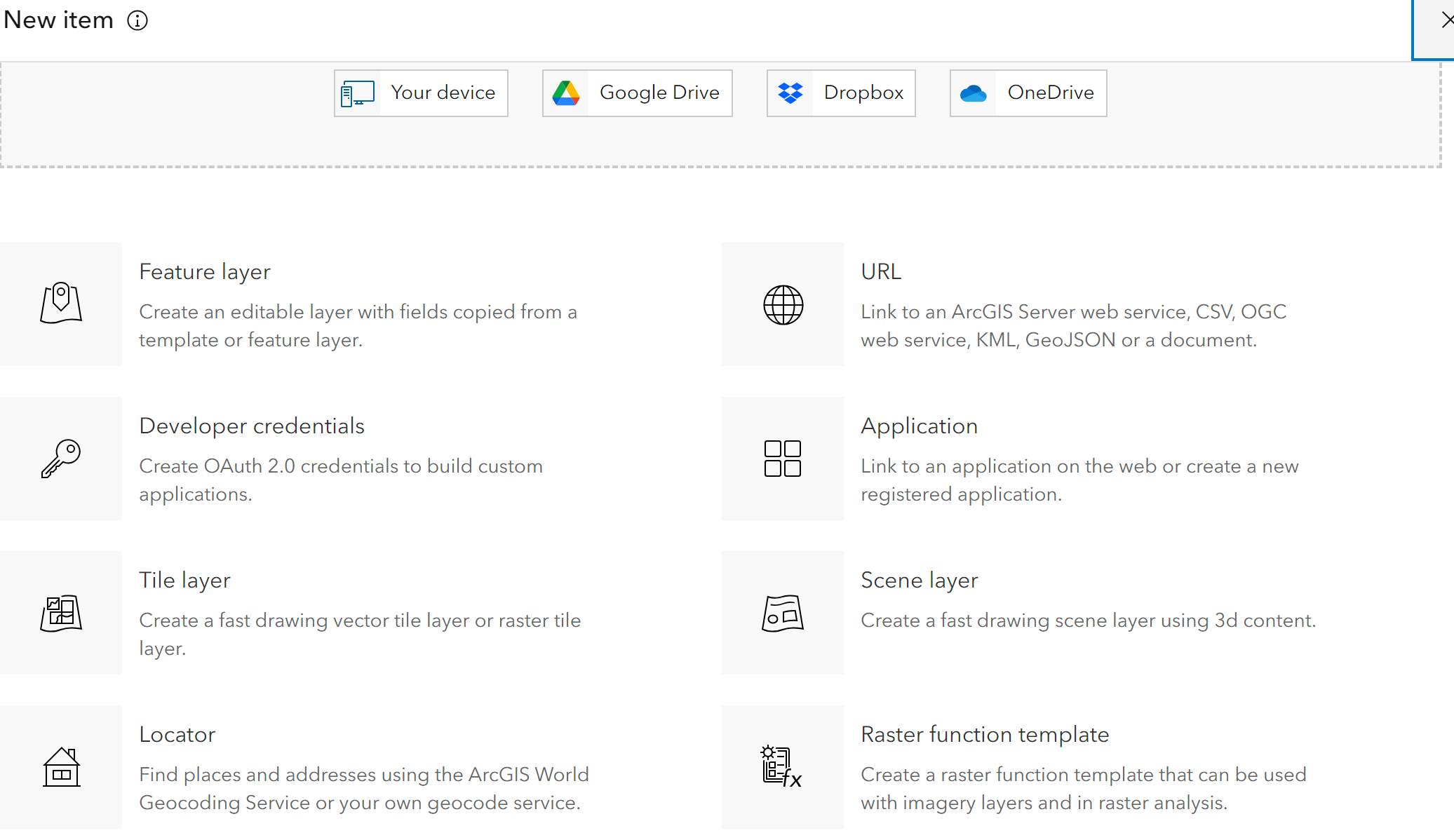Select the Raster function template heading

[x=985, y=735]
